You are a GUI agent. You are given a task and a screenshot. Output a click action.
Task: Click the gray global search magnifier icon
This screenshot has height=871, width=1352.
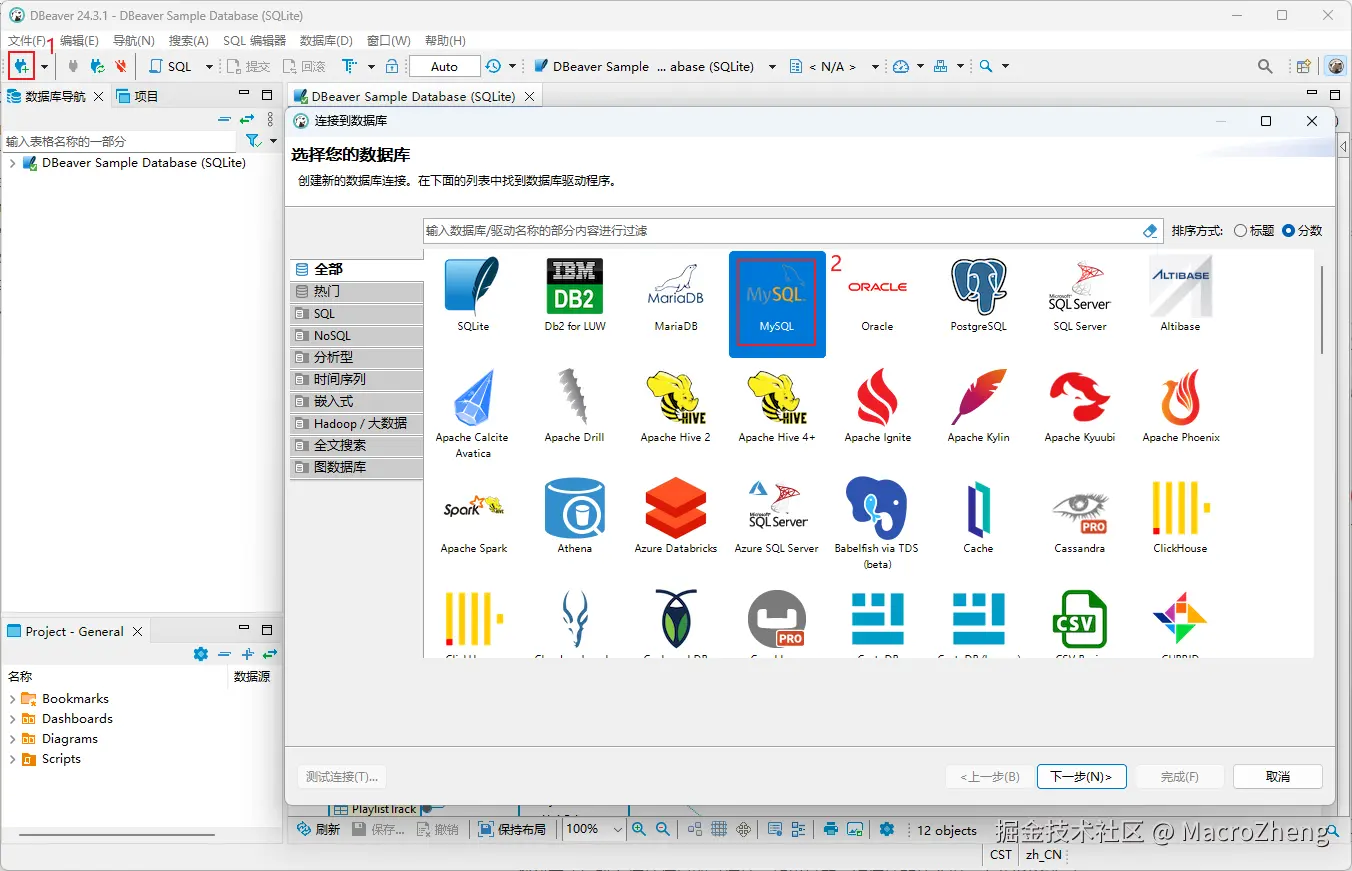click(1265, 66)
